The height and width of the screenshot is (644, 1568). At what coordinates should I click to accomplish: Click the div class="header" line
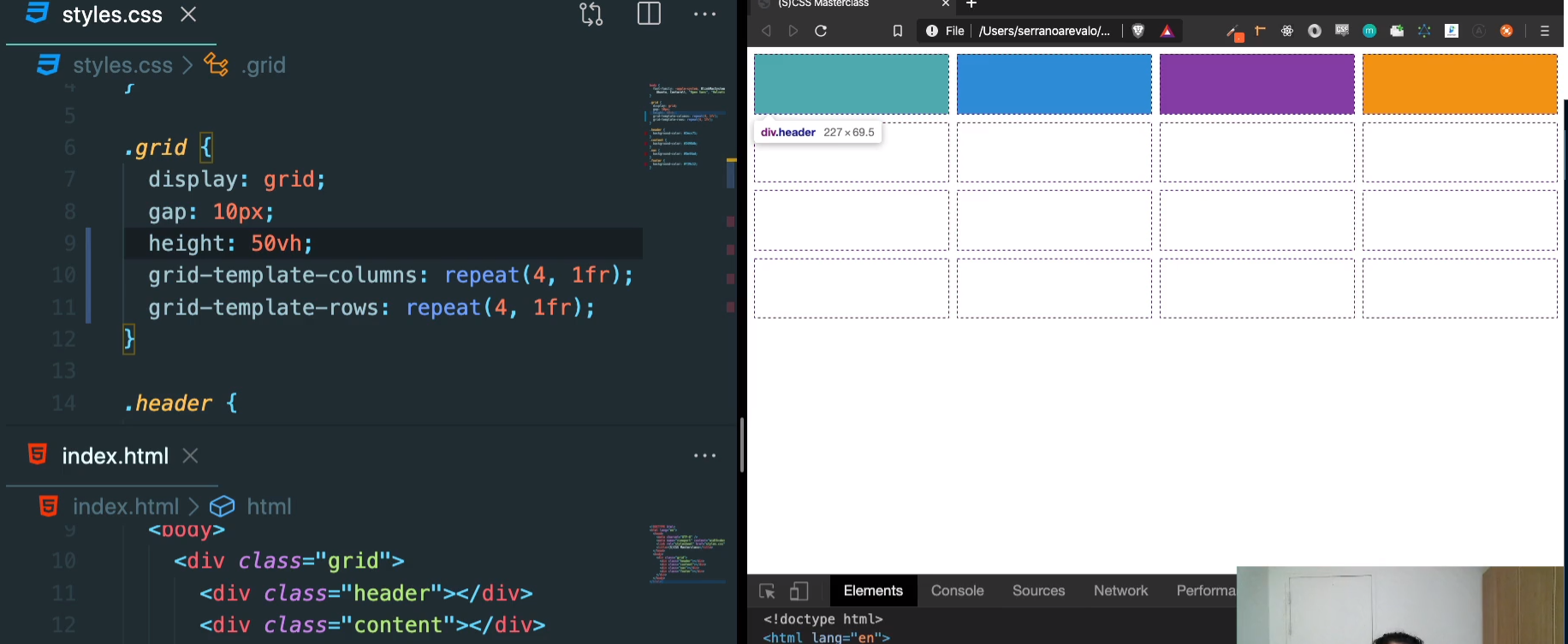click(366, 593)
